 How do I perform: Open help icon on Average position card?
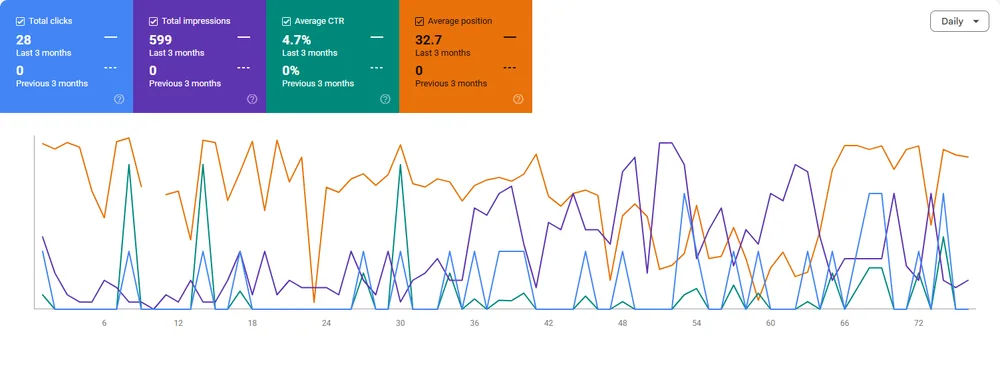518,99
